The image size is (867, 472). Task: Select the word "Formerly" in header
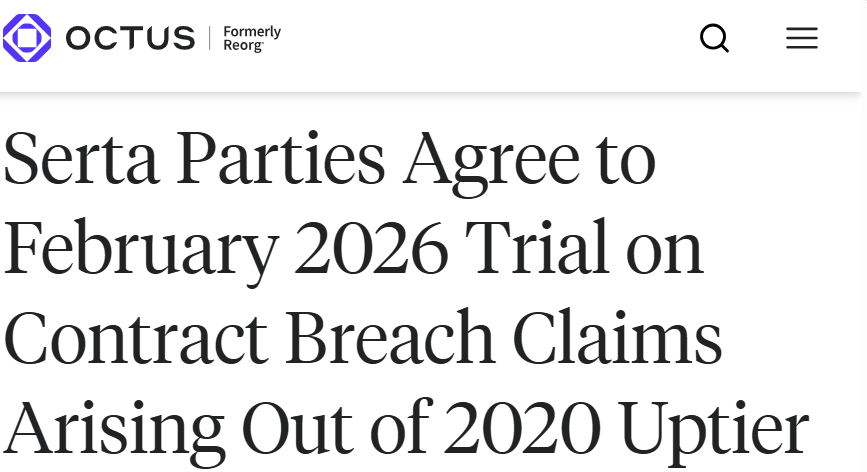[x=252, y=32]
